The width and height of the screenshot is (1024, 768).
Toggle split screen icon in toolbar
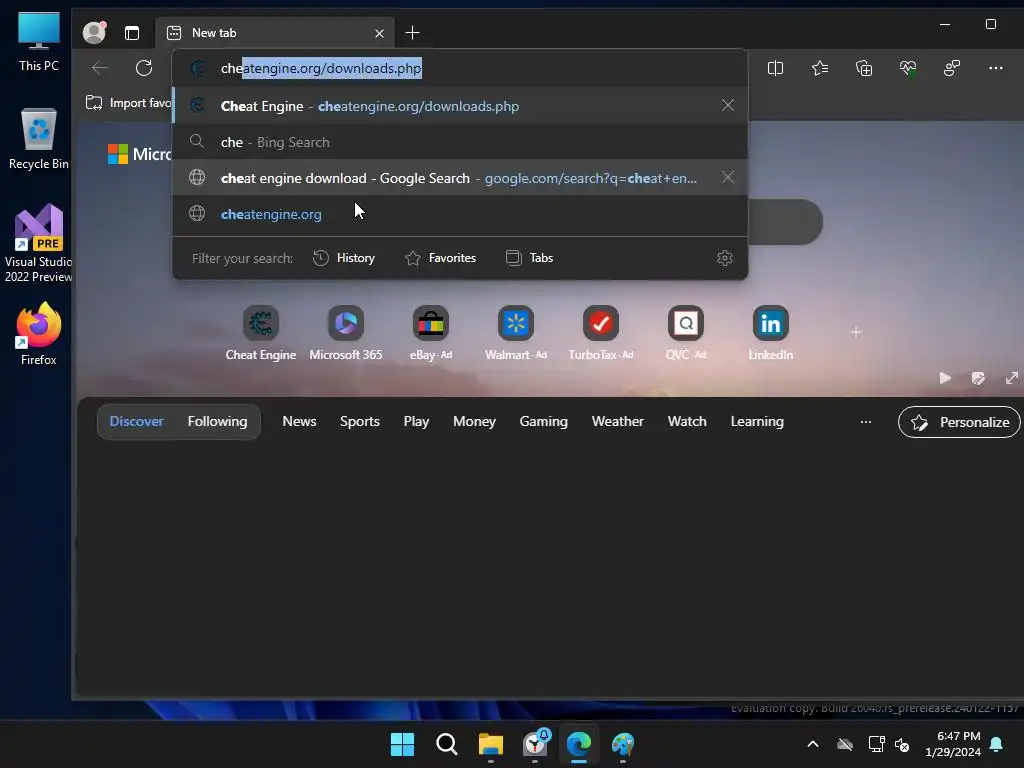tap(775, 68)
